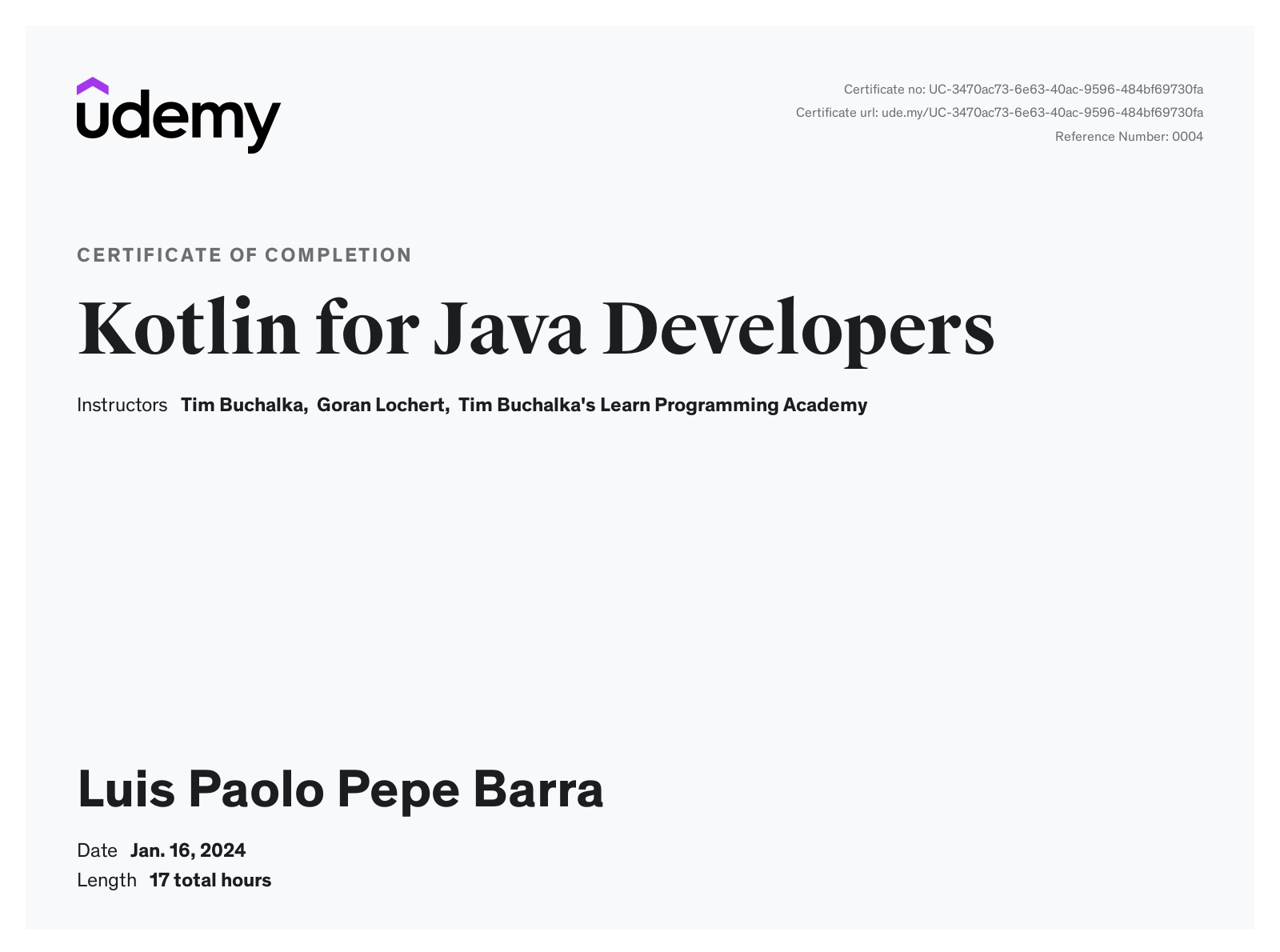Click the Length label
Image resolution: width=1280 pixels, height=952 pixels.
pyautogui.click(x=106, y=881)
